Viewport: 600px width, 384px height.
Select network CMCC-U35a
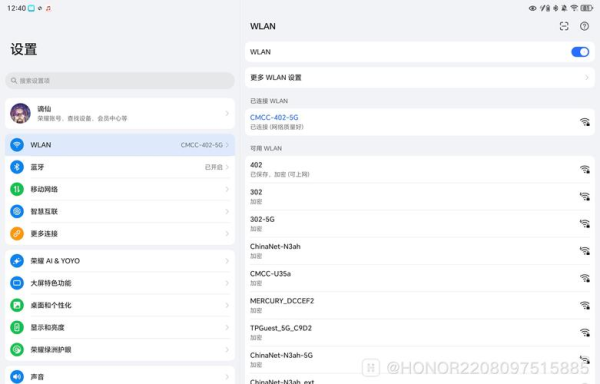(x=420, y=278)
